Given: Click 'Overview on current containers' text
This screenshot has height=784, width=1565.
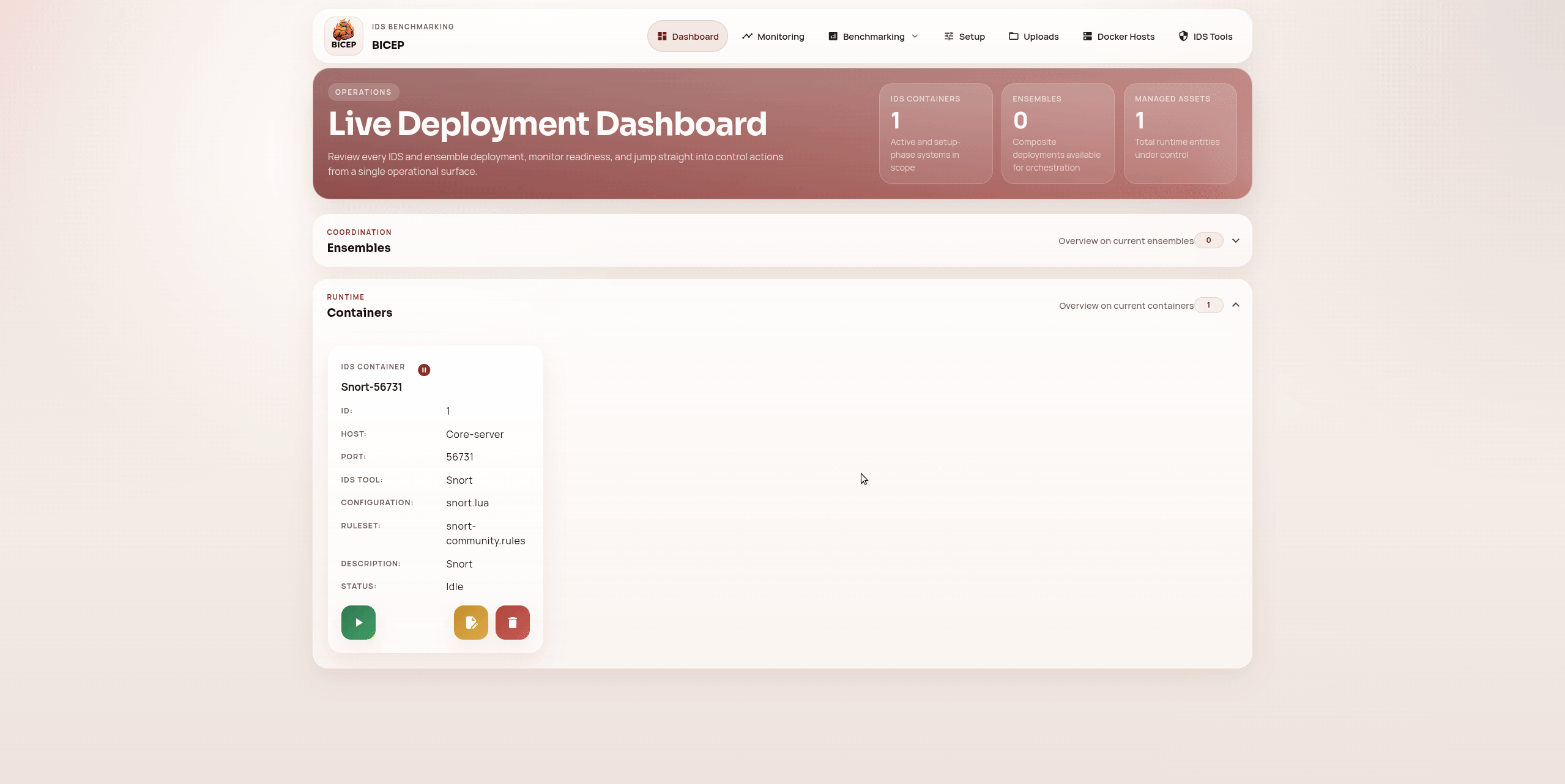Looking at the screenshot, I should coord(1126,306).
